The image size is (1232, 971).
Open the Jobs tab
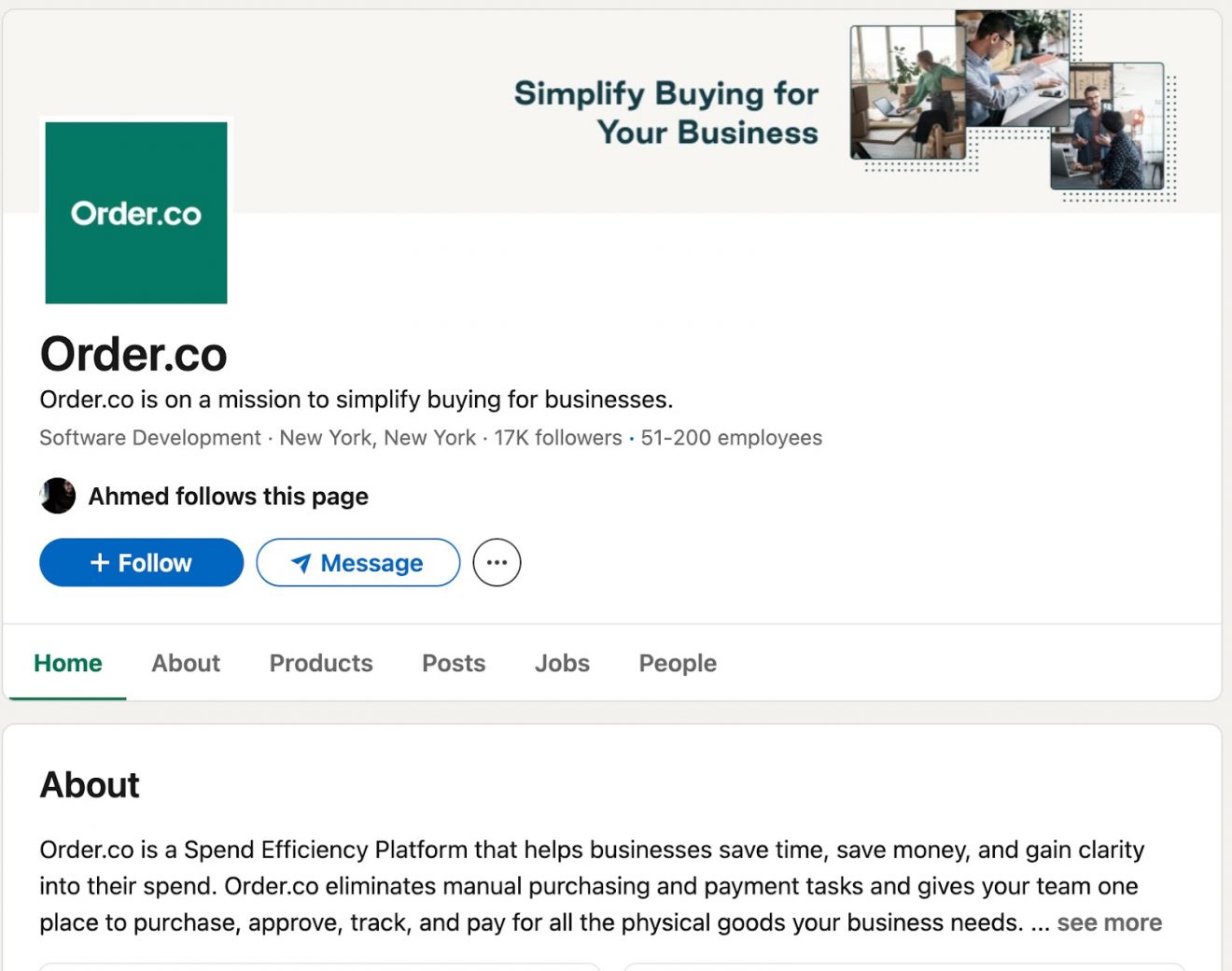click(562, 663)
